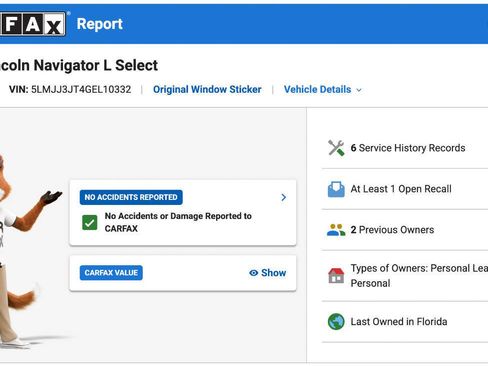Image resolution: width=488 pixels, height=366 pixels.
Task: Click the CARFAX VALUE badge
Action: [111, 273]
